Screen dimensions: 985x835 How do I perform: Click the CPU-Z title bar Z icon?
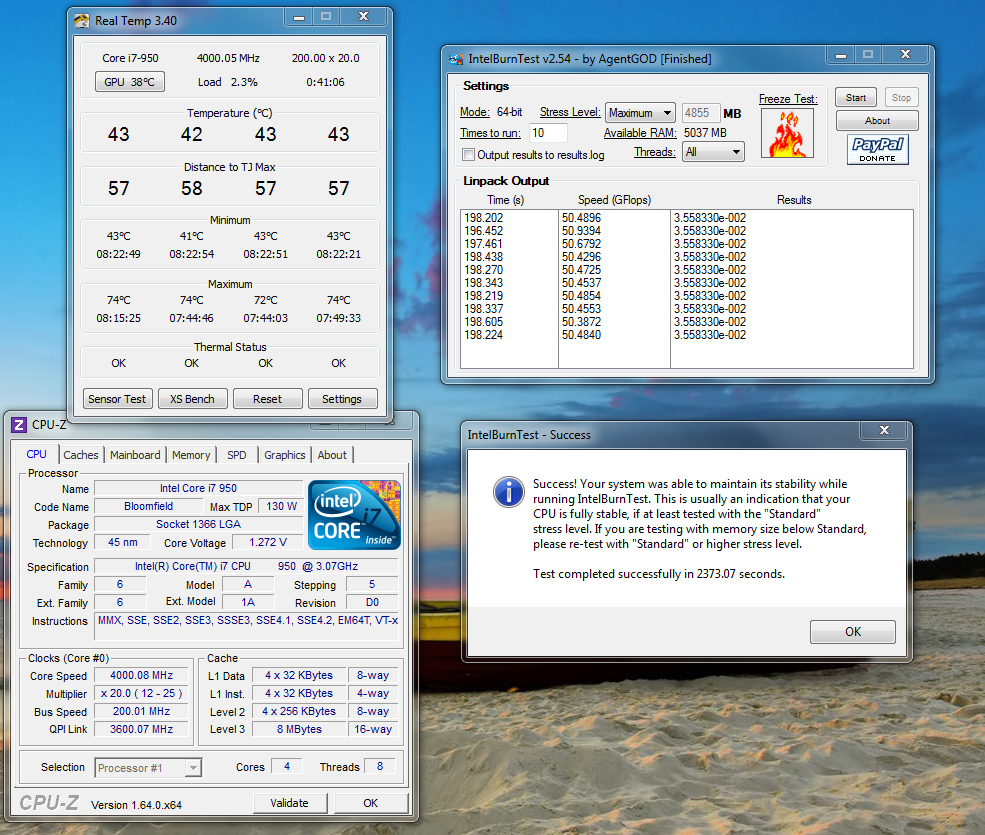coord(19,425)
